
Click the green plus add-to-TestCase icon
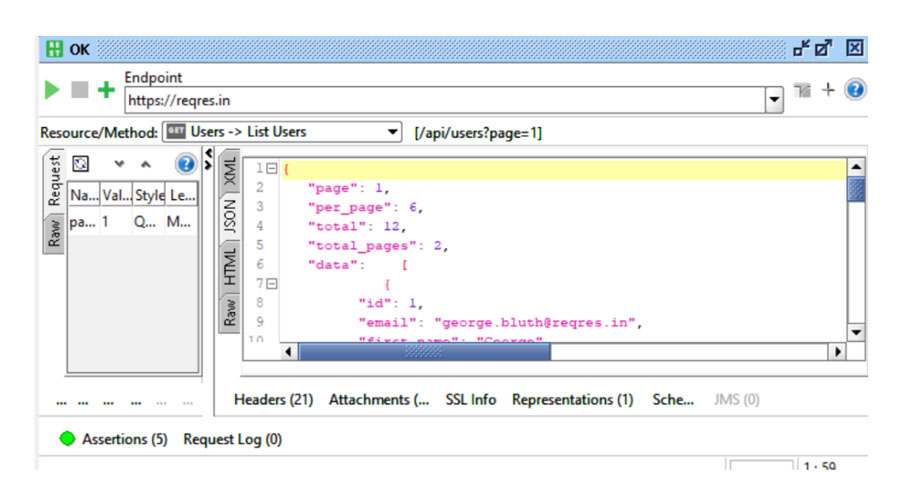tap(106, 91)
